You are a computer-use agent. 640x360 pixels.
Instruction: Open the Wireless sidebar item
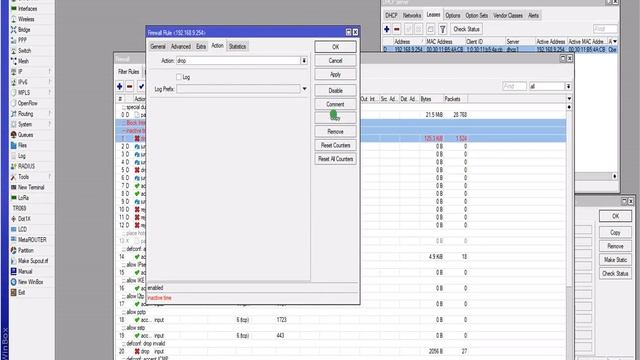[26, 19]
